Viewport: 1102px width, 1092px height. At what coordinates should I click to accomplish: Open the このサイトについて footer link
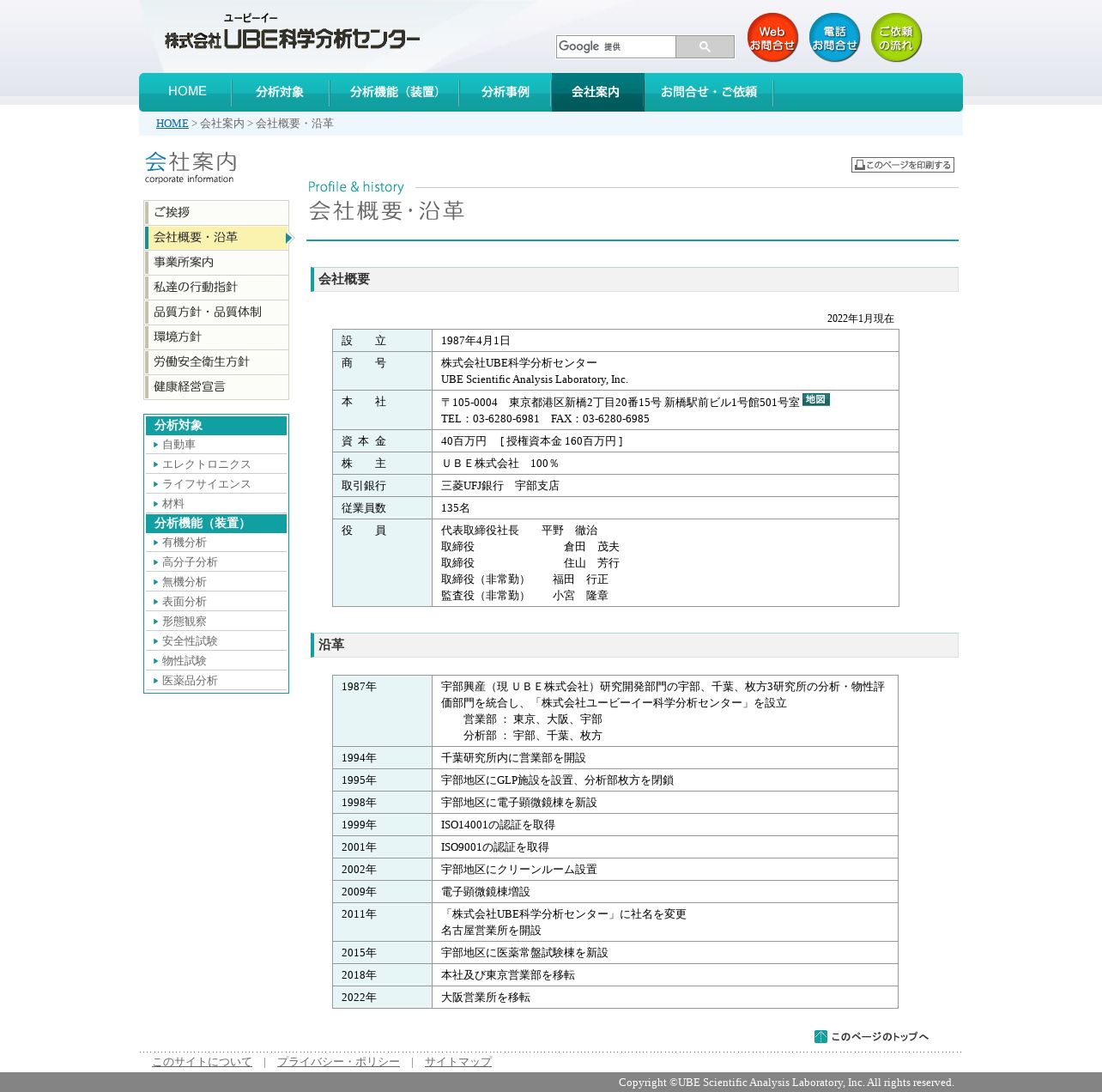(202, 1062)
